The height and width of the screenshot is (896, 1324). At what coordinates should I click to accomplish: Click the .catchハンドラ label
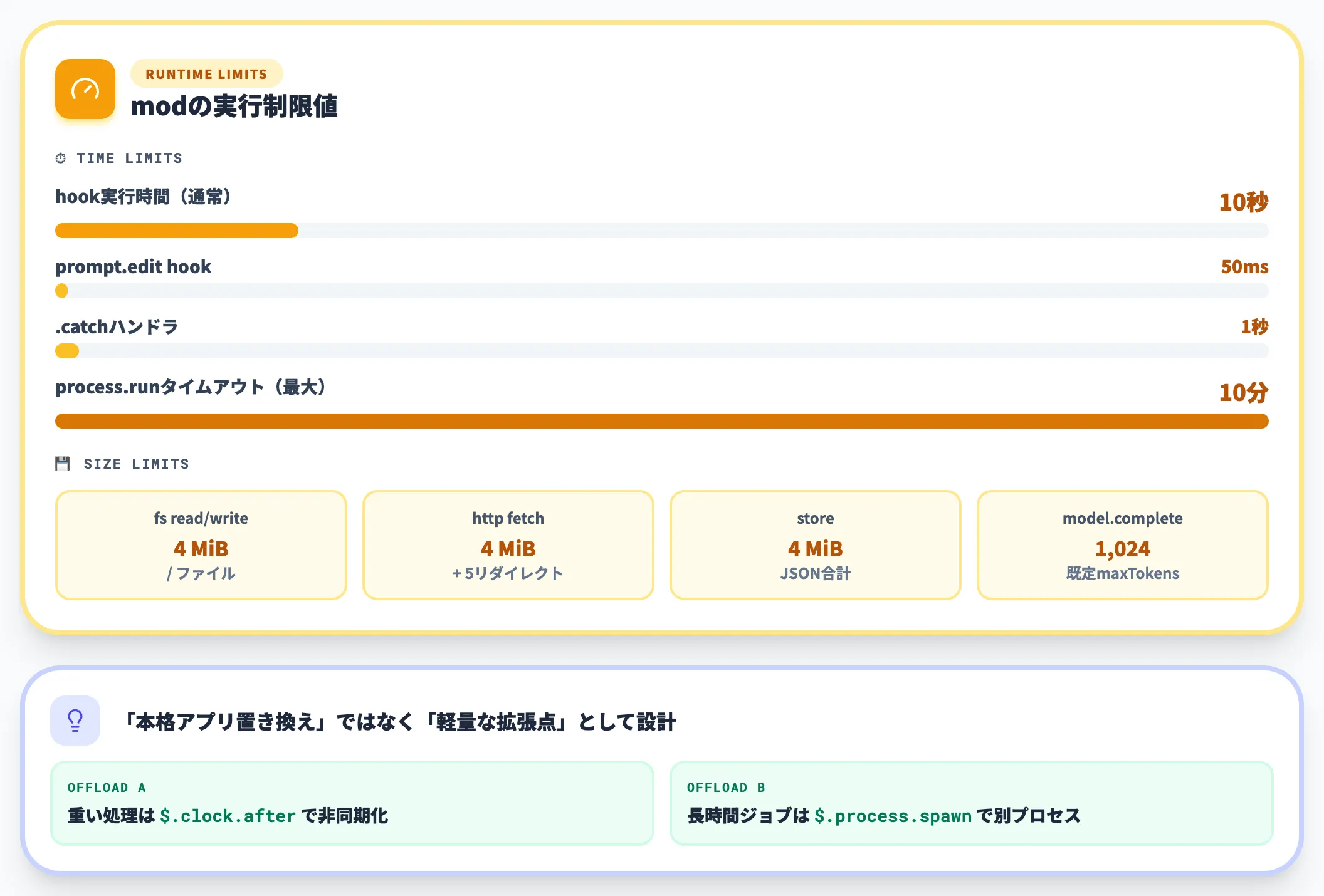[x=117, y=326]
